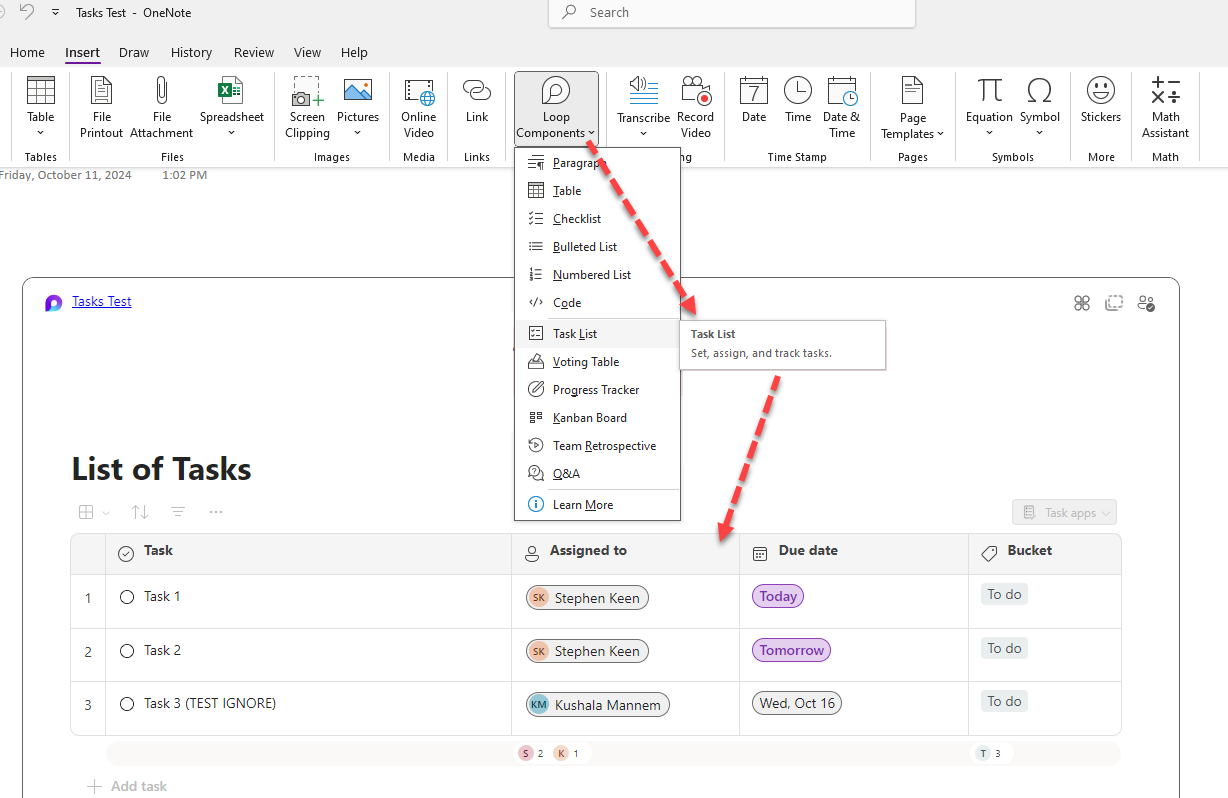Screen dimensions: 1228x798
Task: Attach a file with File Attachment
Action: click(161, 107)
